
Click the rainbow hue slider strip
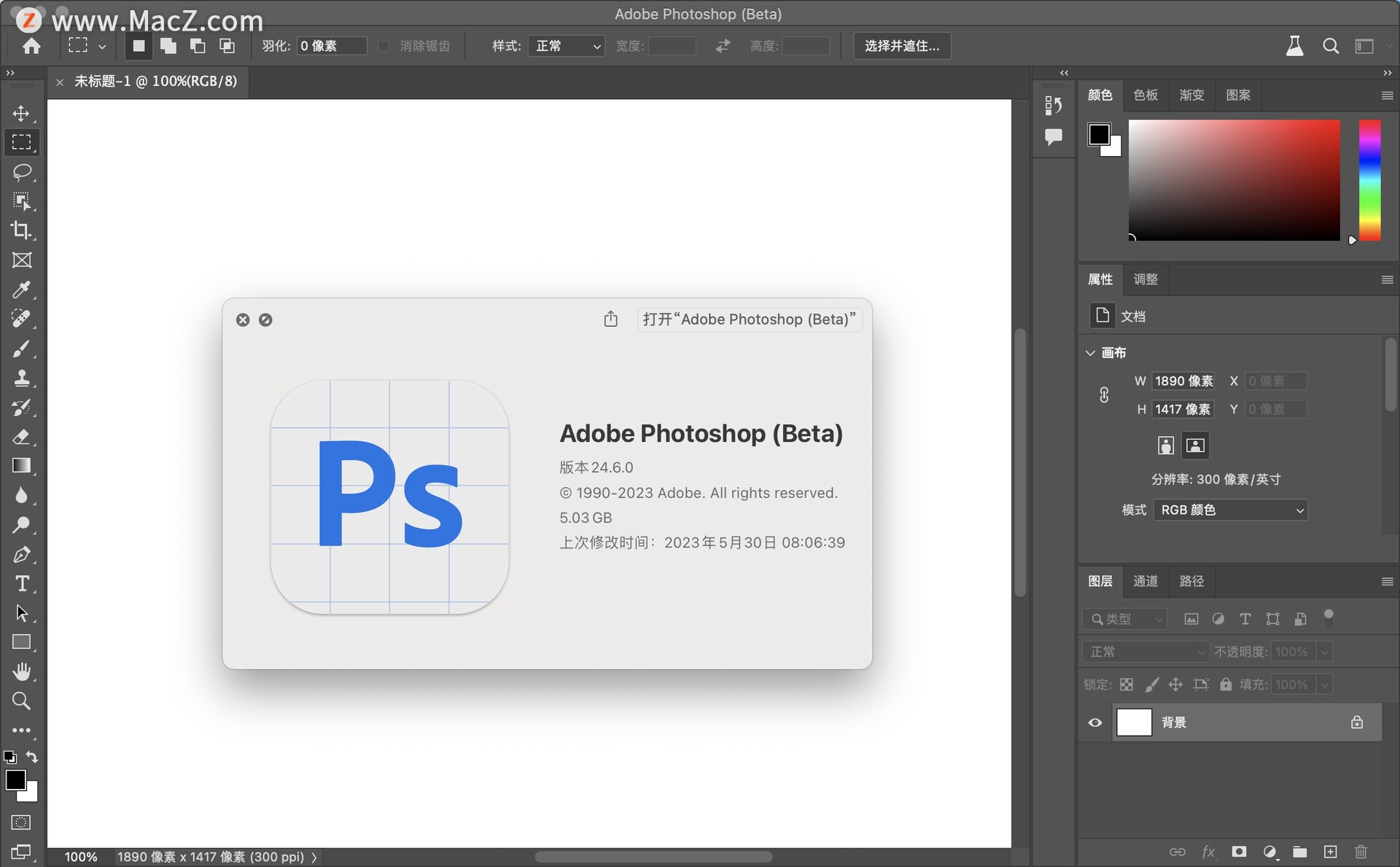[x=1369, y=180]
